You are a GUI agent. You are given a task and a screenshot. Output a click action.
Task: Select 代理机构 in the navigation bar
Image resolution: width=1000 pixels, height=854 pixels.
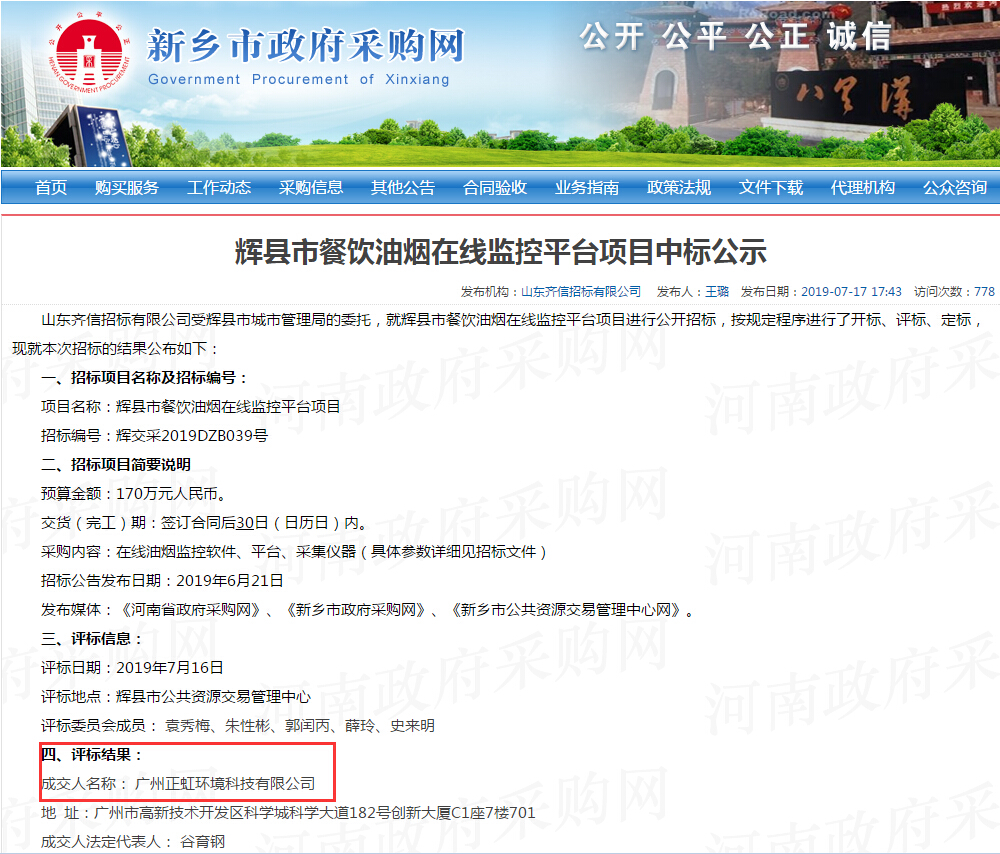coord(862,188)
